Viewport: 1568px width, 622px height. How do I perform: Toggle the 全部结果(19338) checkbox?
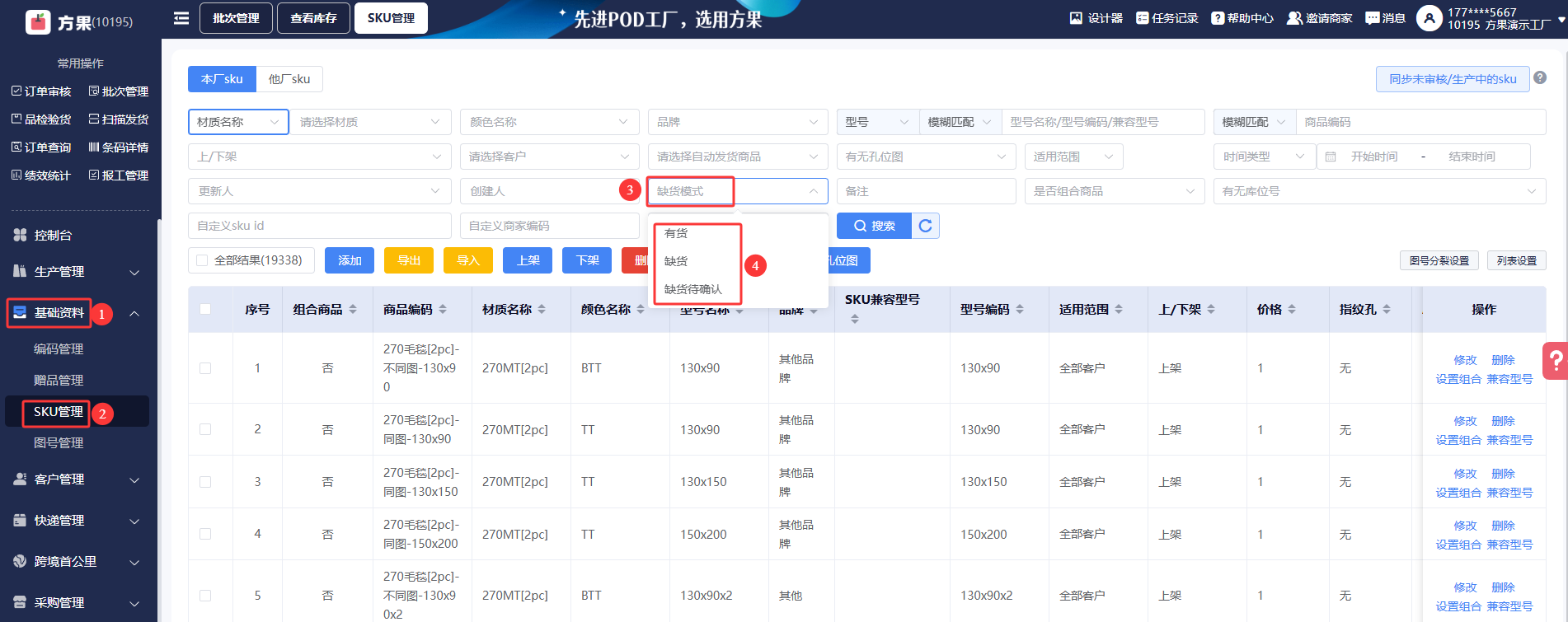coord(202,260)
